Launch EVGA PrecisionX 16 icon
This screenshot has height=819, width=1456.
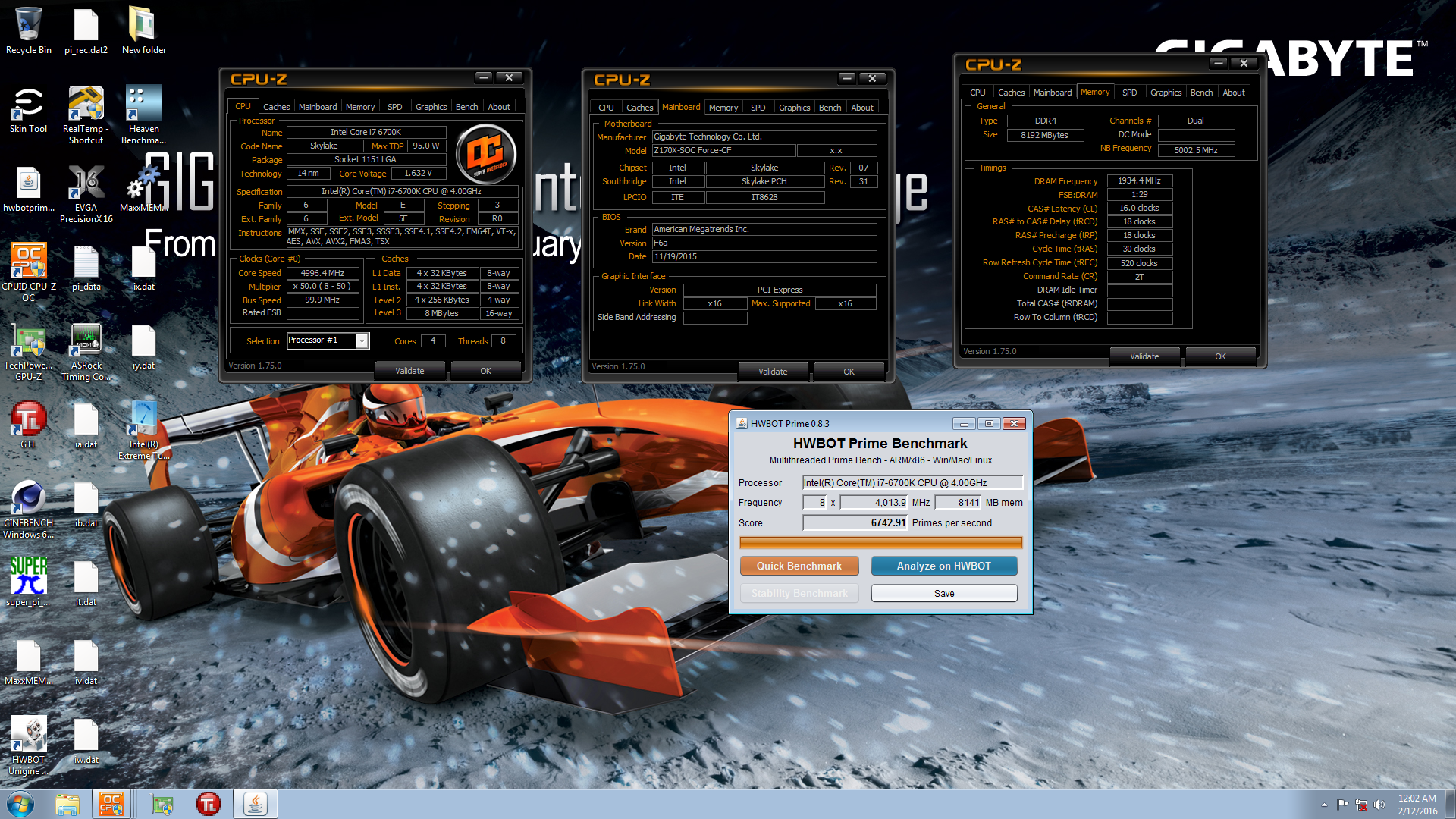(86, 193)
